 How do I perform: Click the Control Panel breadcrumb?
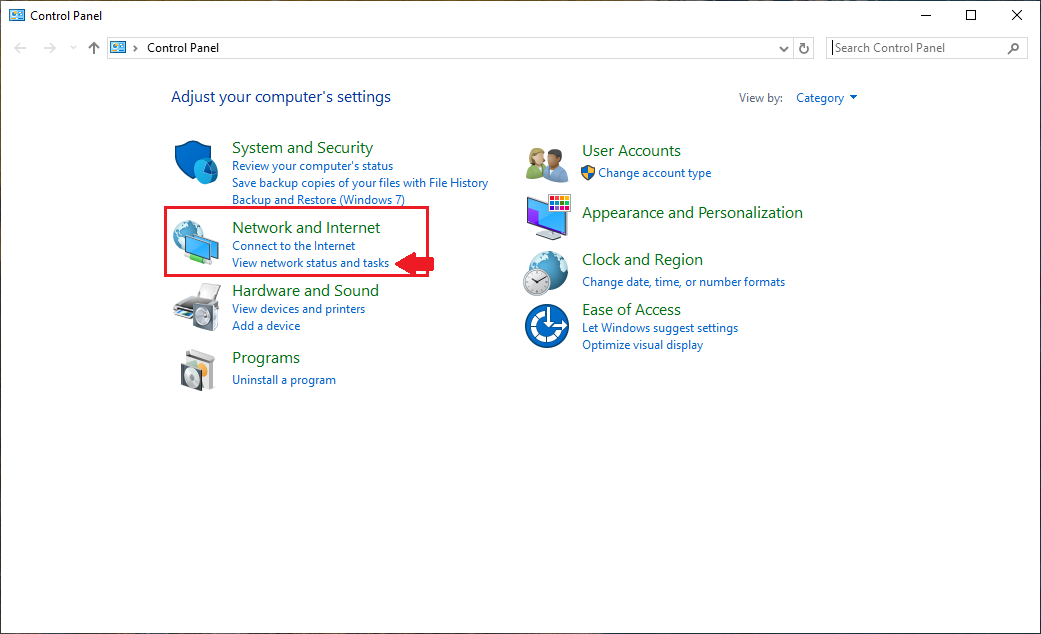click(x=183, y=48)
